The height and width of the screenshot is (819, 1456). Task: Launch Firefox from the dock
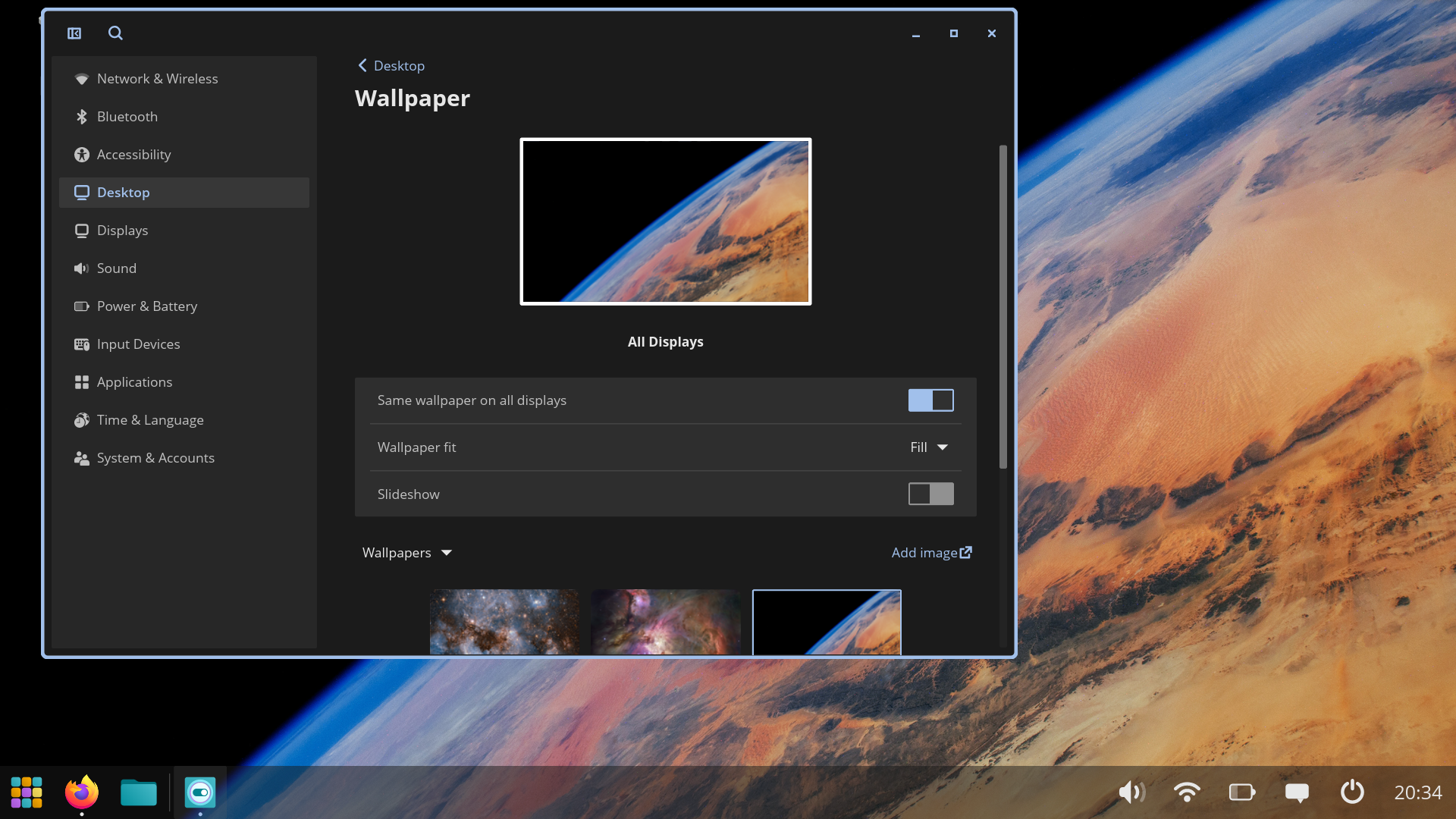pos(82,792)
